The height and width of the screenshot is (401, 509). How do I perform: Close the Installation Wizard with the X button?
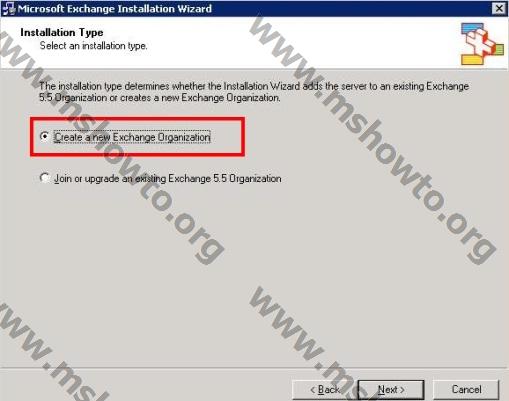pyautogui.click(x=499, y=8)
